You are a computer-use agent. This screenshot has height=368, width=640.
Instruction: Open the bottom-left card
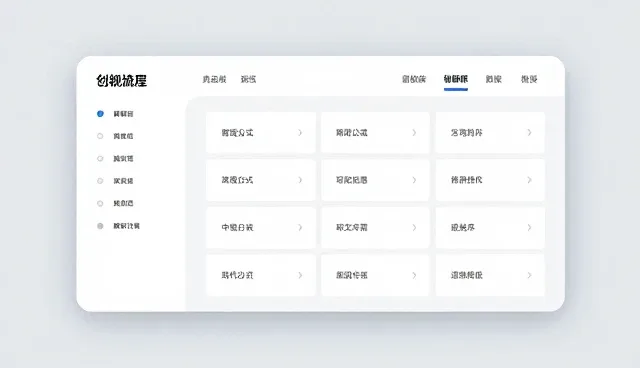pos(261,275)
